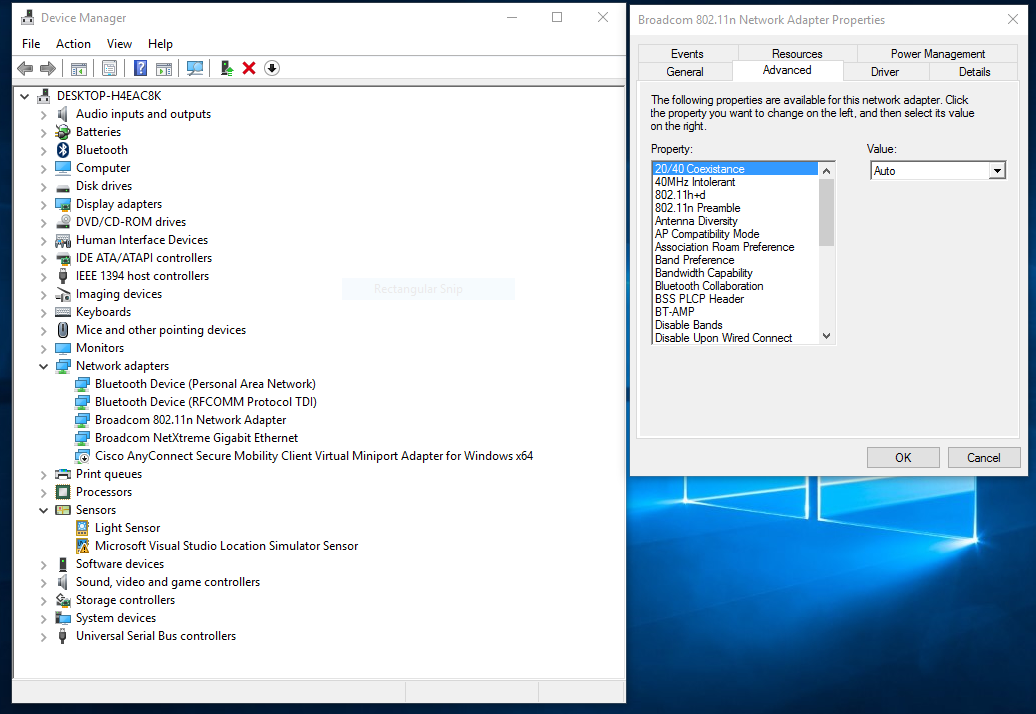Click the Uninstall device red X icon
1036x714 pixels.
(247, 68)
